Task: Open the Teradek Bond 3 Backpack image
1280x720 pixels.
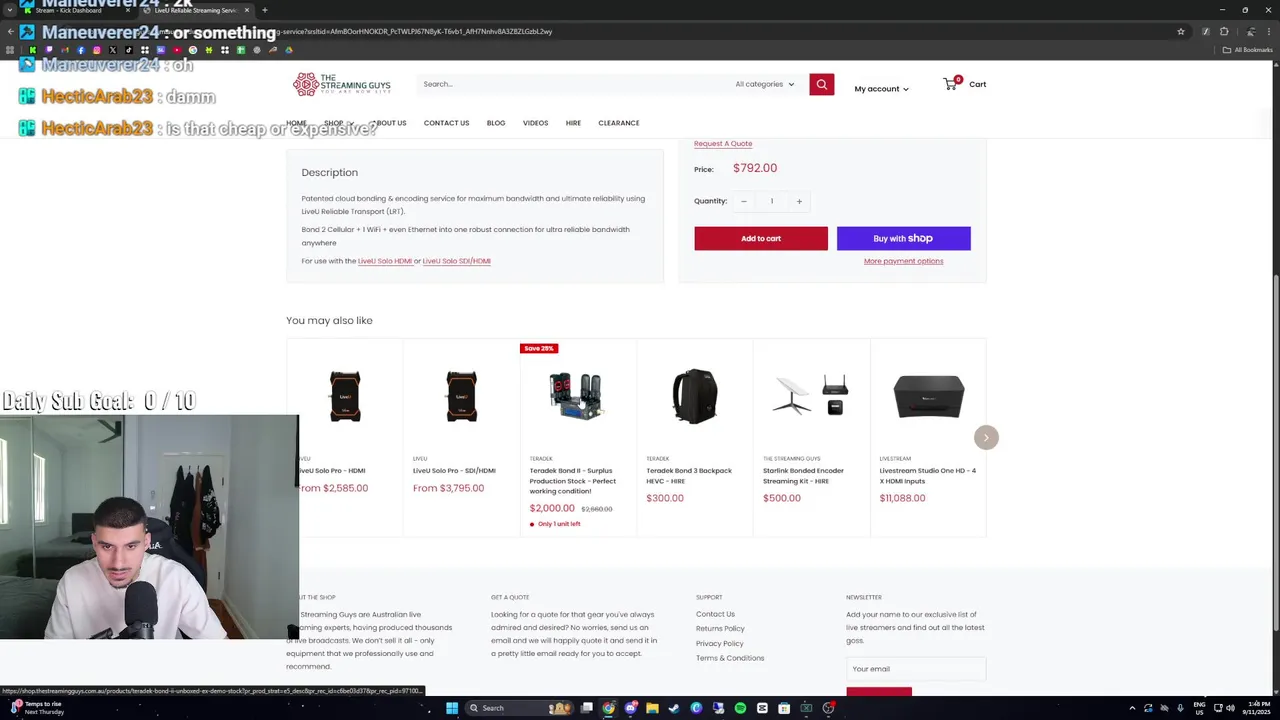Action: 694,396
